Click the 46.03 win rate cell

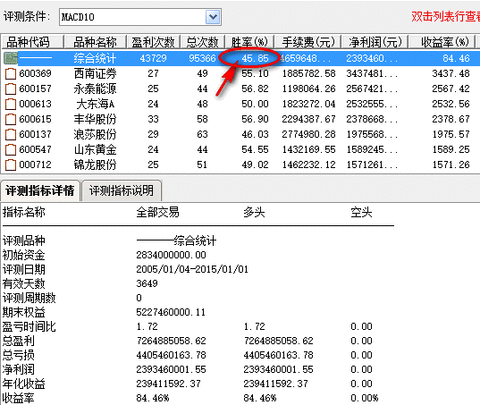(x=255, y=135)
